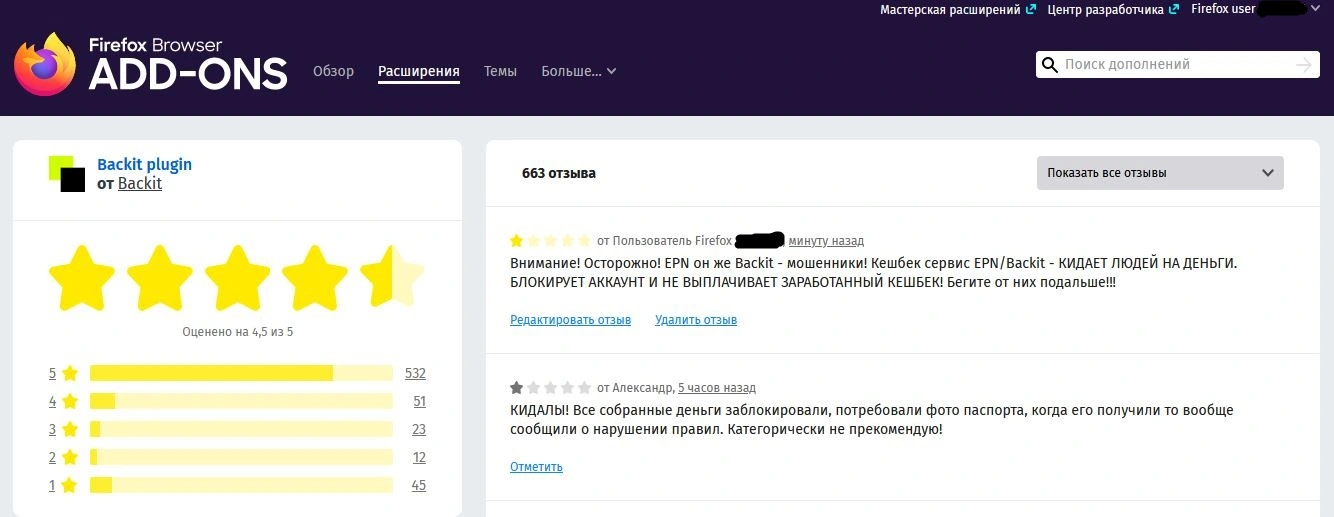Open минуту назад timestamp link
Image resolution: width=1334 pixels, height=517 pixels.
[x=826, y=241]
